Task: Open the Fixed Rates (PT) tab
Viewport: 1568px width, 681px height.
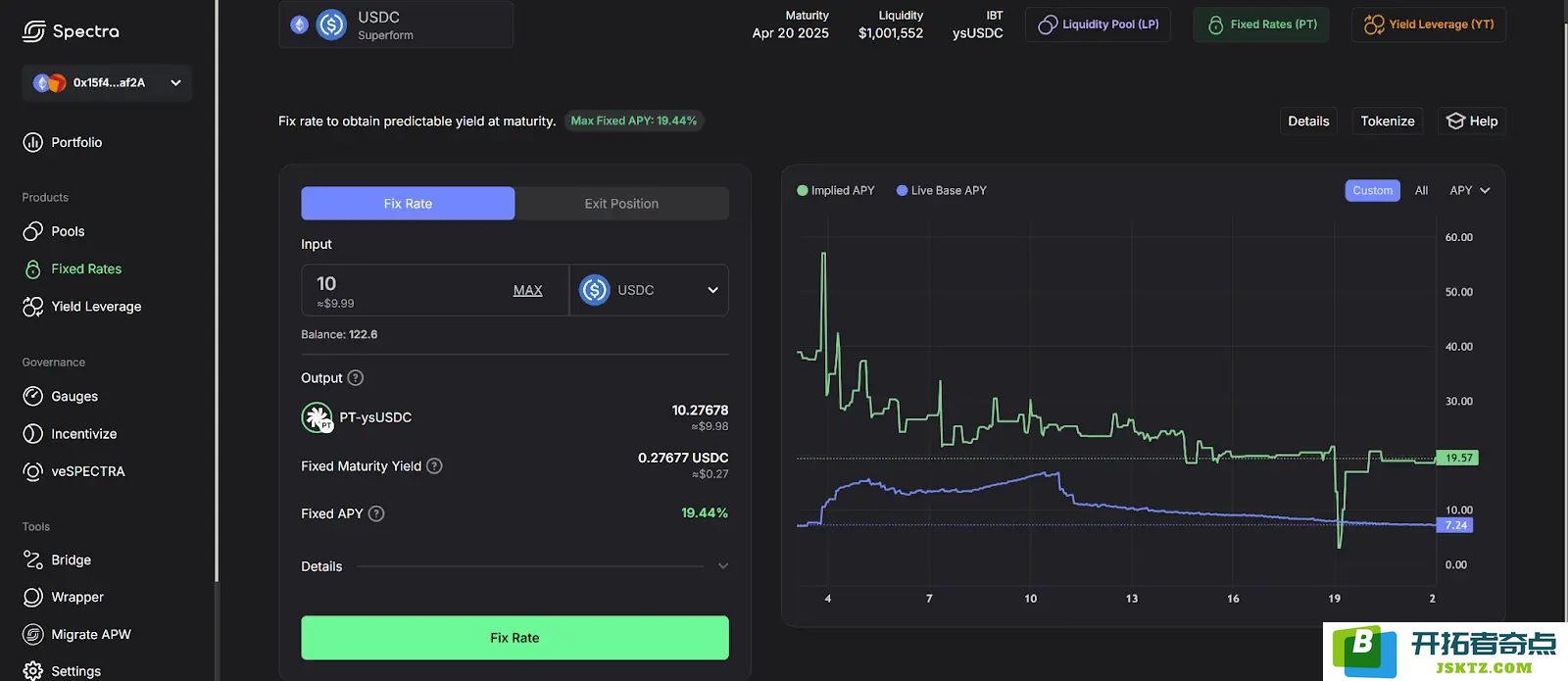Action: click(x=1261, y=24)
